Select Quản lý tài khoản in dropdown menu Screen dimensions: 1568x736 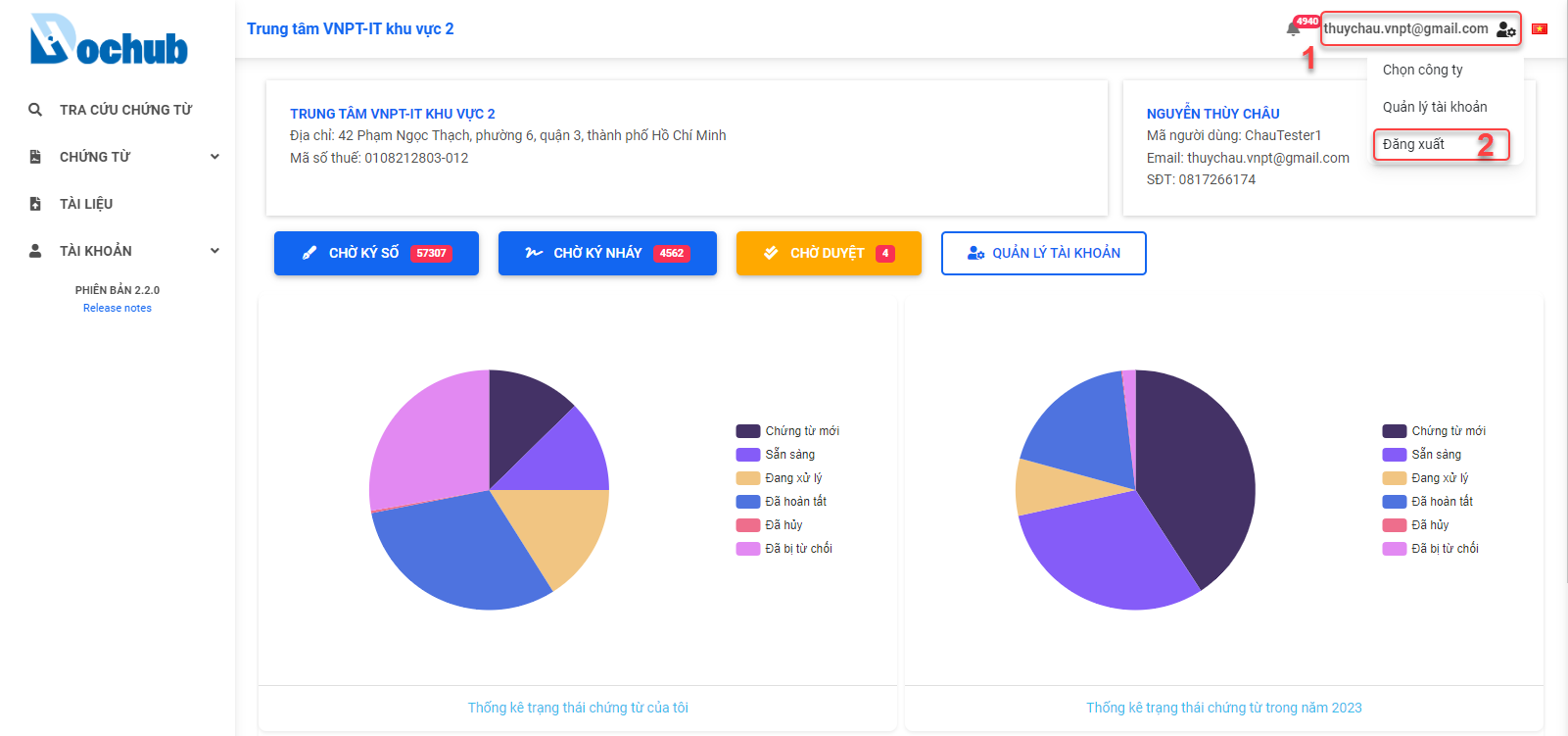pos(1435,107)
